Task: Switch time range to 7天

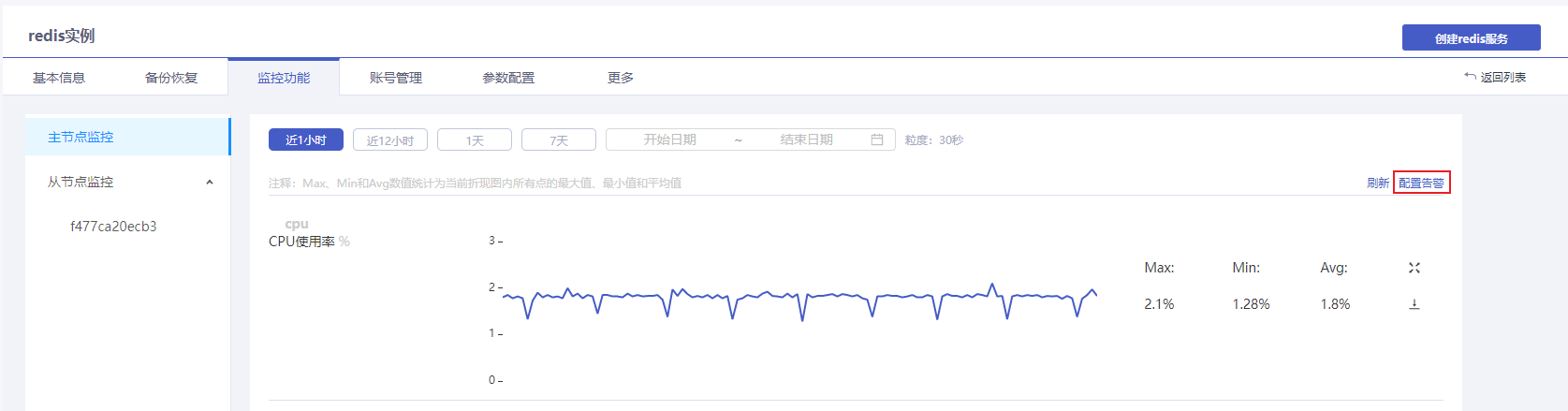Action: tap(559, 140)
